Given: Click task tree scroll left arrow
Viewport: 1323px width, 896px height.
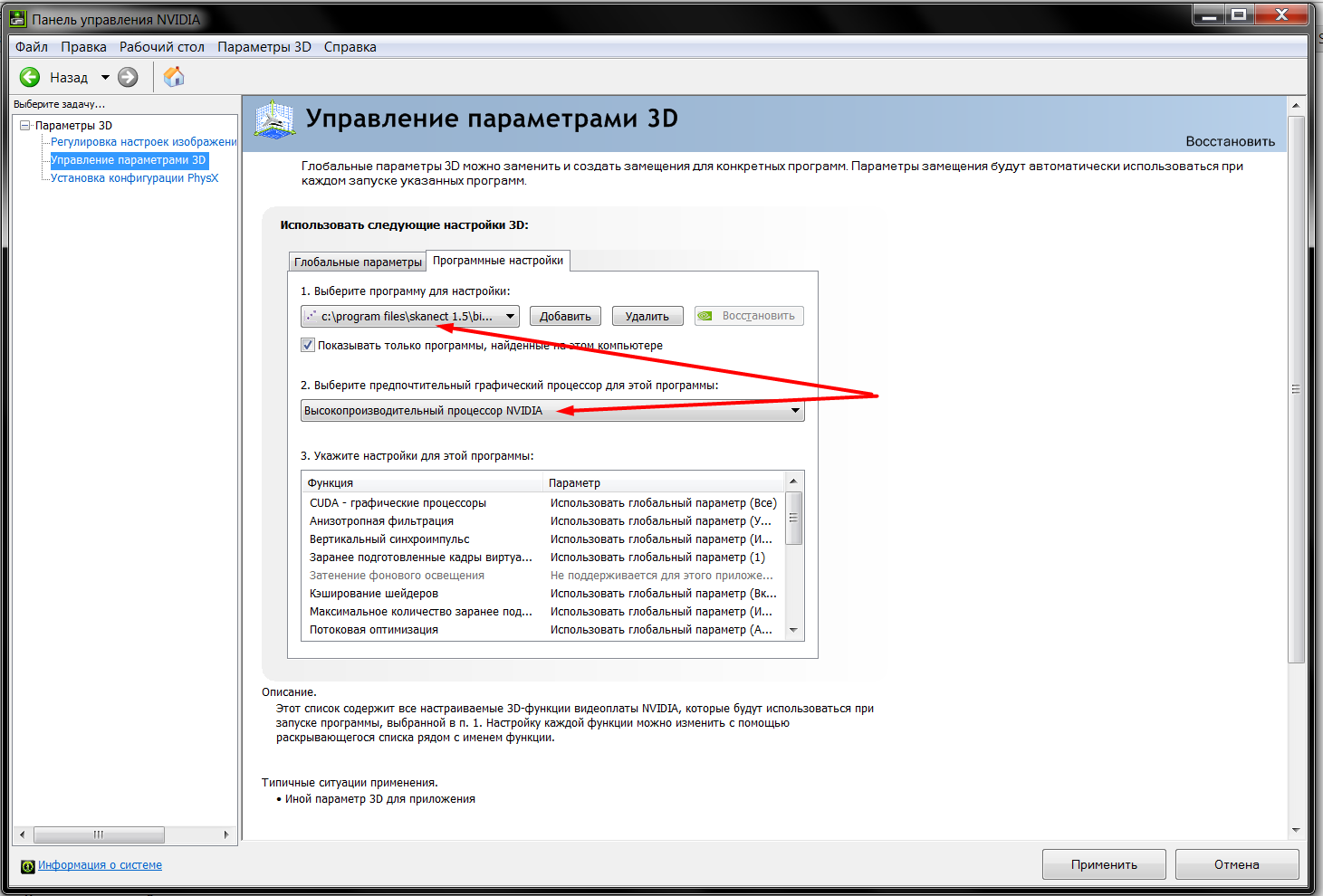Looking at the screenshot, I should [x=23, y=834].
